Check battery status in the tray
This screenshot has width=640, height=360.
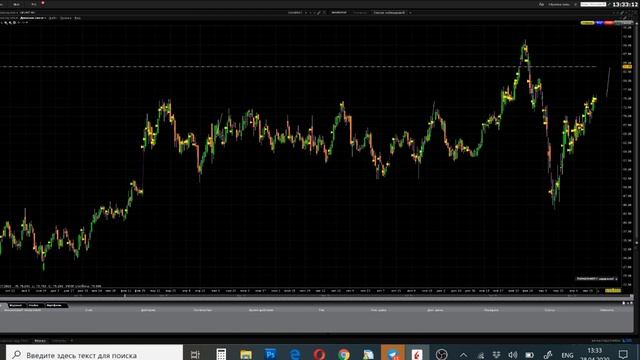[x=529, y=355]
